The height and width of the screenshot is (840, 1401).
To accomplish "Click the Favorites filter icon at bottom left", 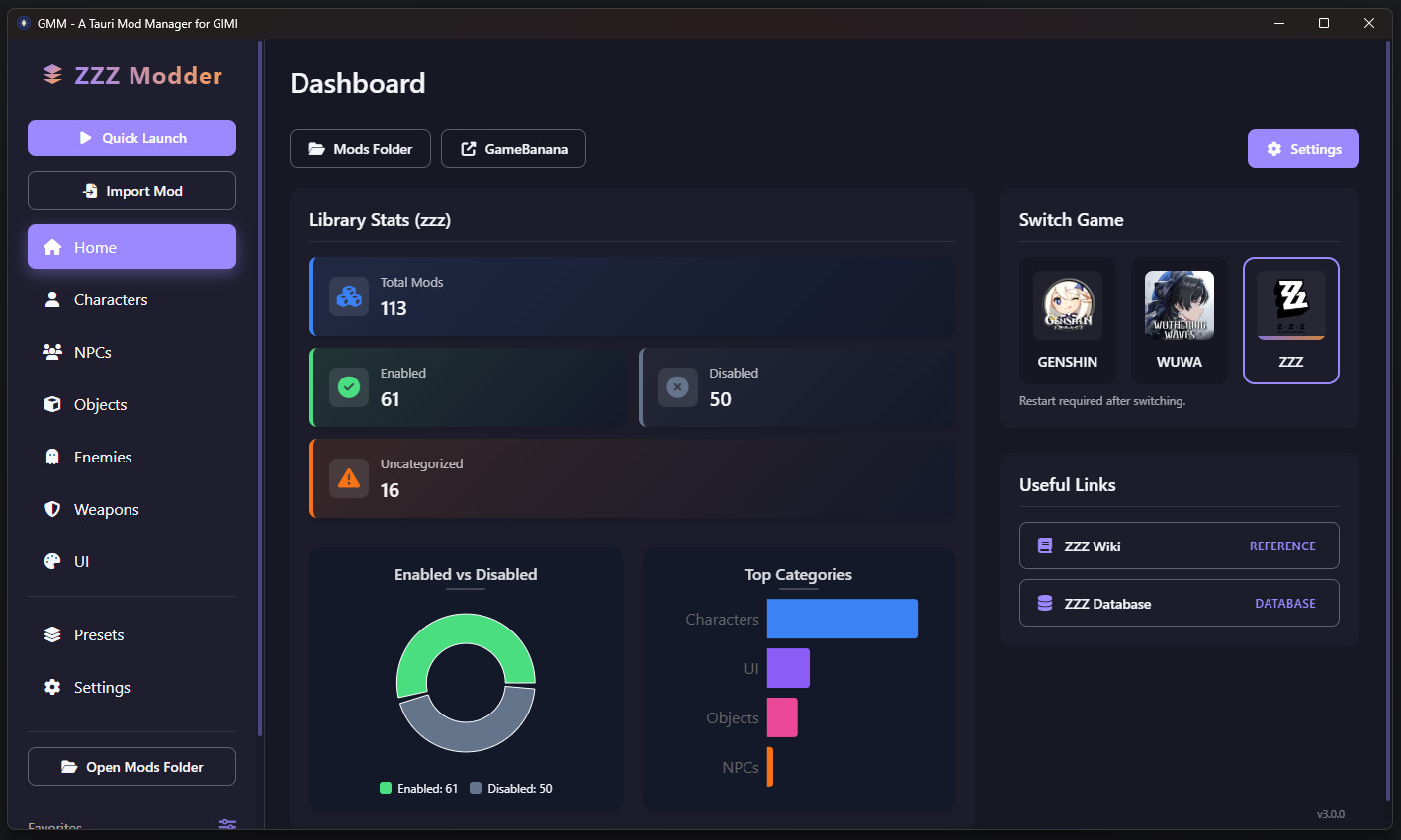I will [226, 824].
